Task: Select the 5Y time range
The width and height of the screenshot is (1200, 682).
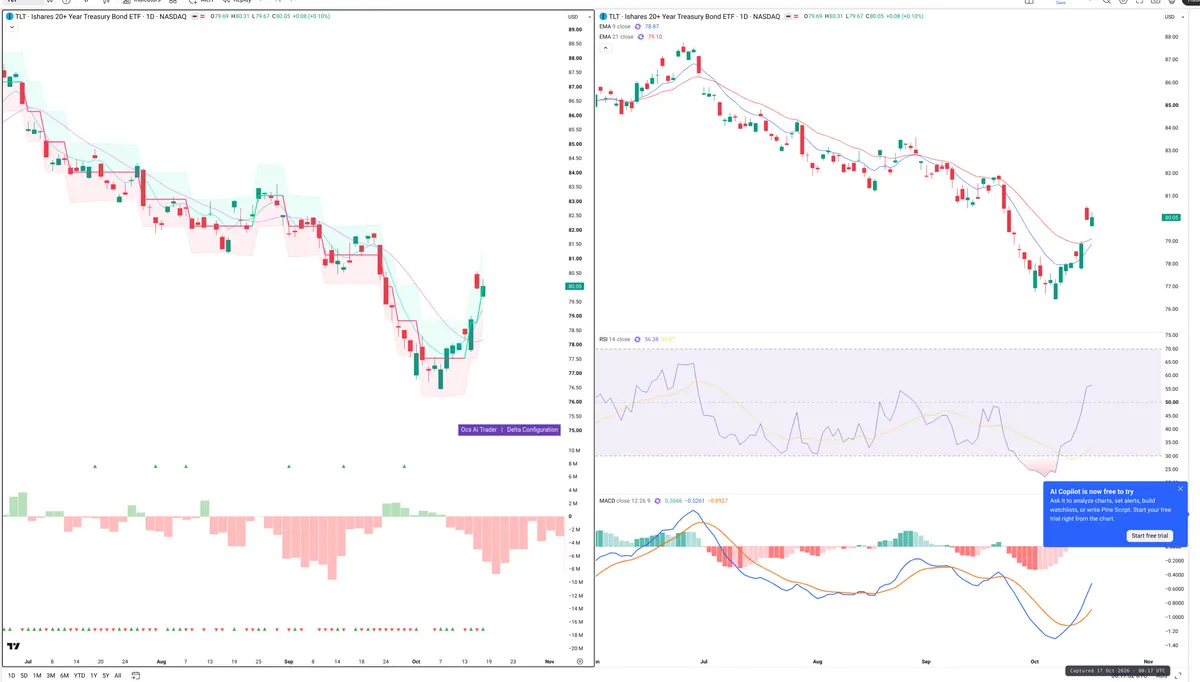Action: [105, 676]
